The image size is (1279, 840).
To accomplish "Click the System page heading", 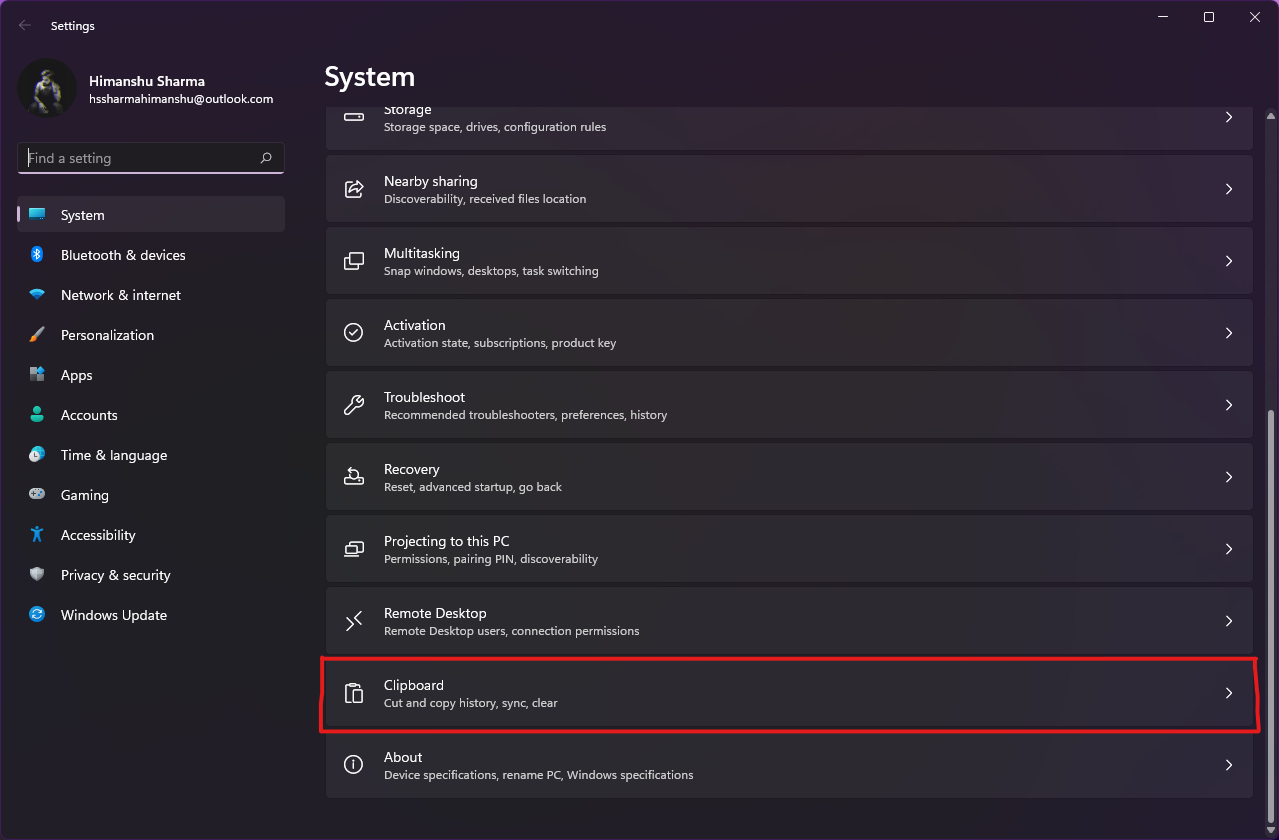I will (370, 77).
